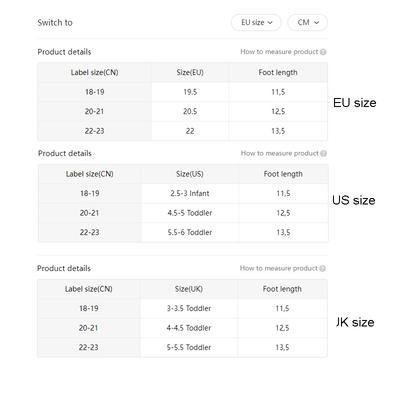Click help icon in US size section header
This screenshot has width=400, height=400.
[x=323, y=153]
